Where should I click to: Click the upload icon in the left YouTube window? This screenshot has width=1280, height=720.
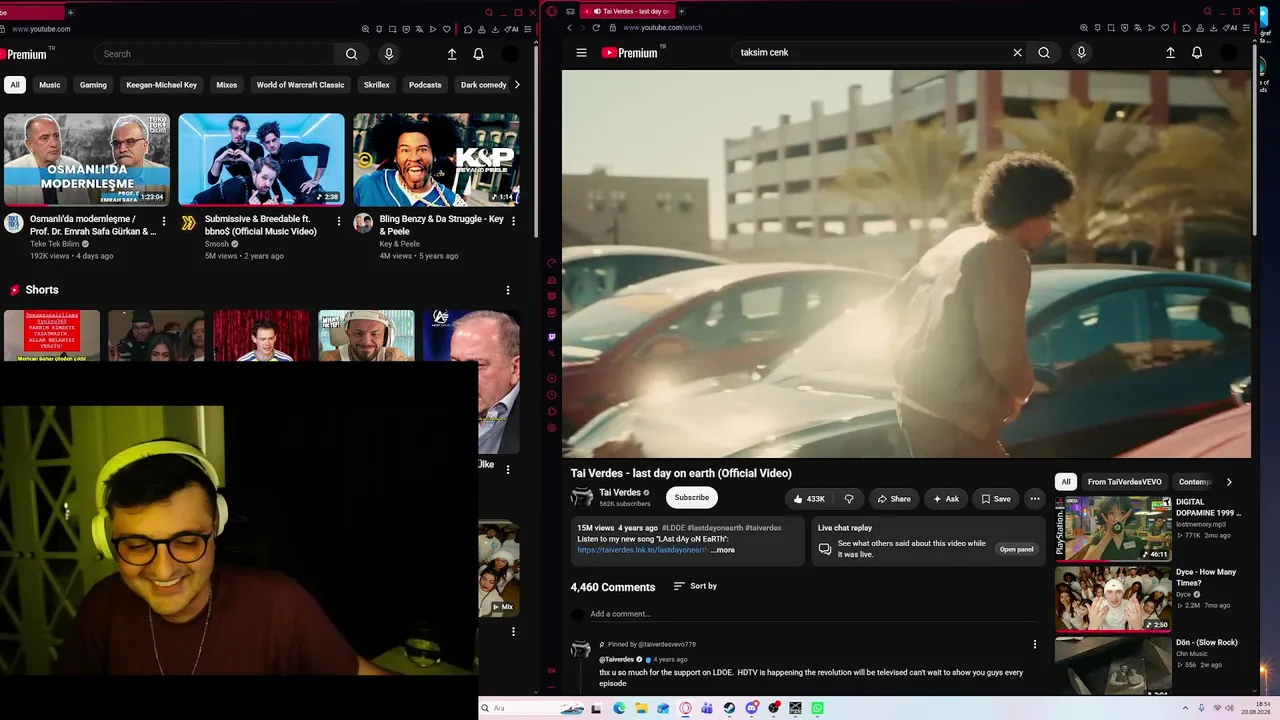pyautogui.click(x=452, y=54)
